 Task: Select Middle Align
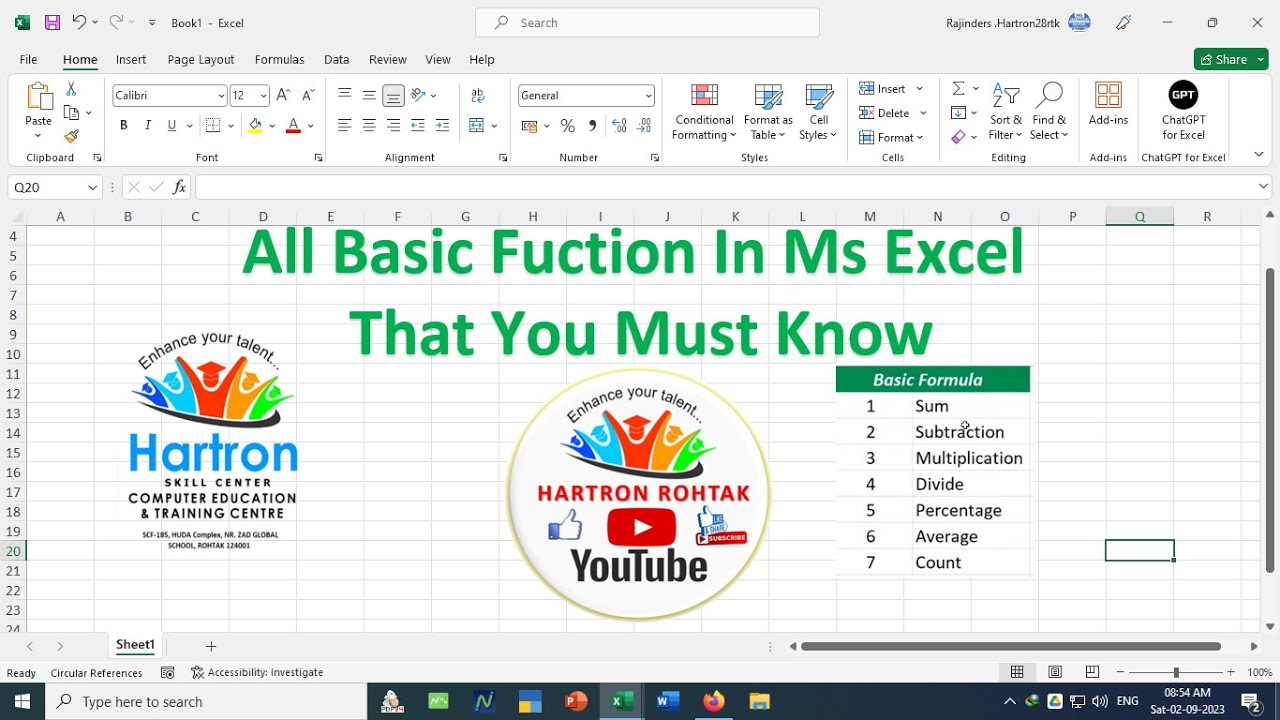[x=369, y=95]
